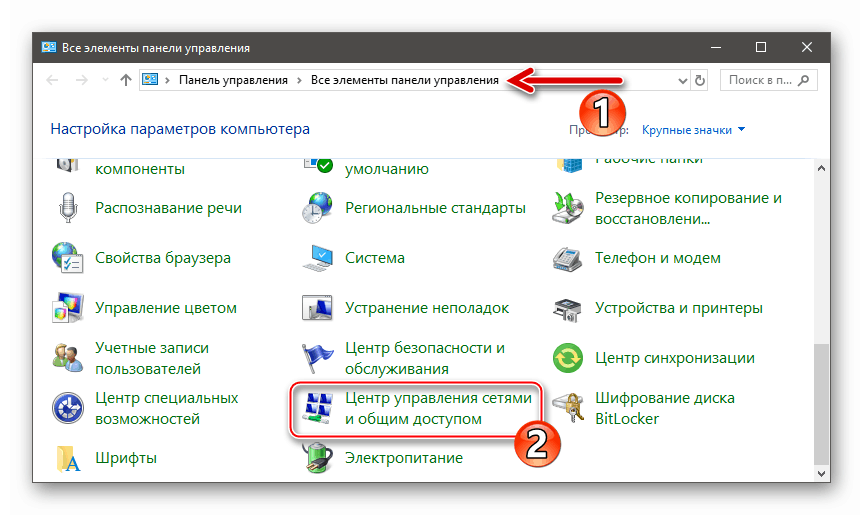Open Региональные стандарты link

coord(435,208)
